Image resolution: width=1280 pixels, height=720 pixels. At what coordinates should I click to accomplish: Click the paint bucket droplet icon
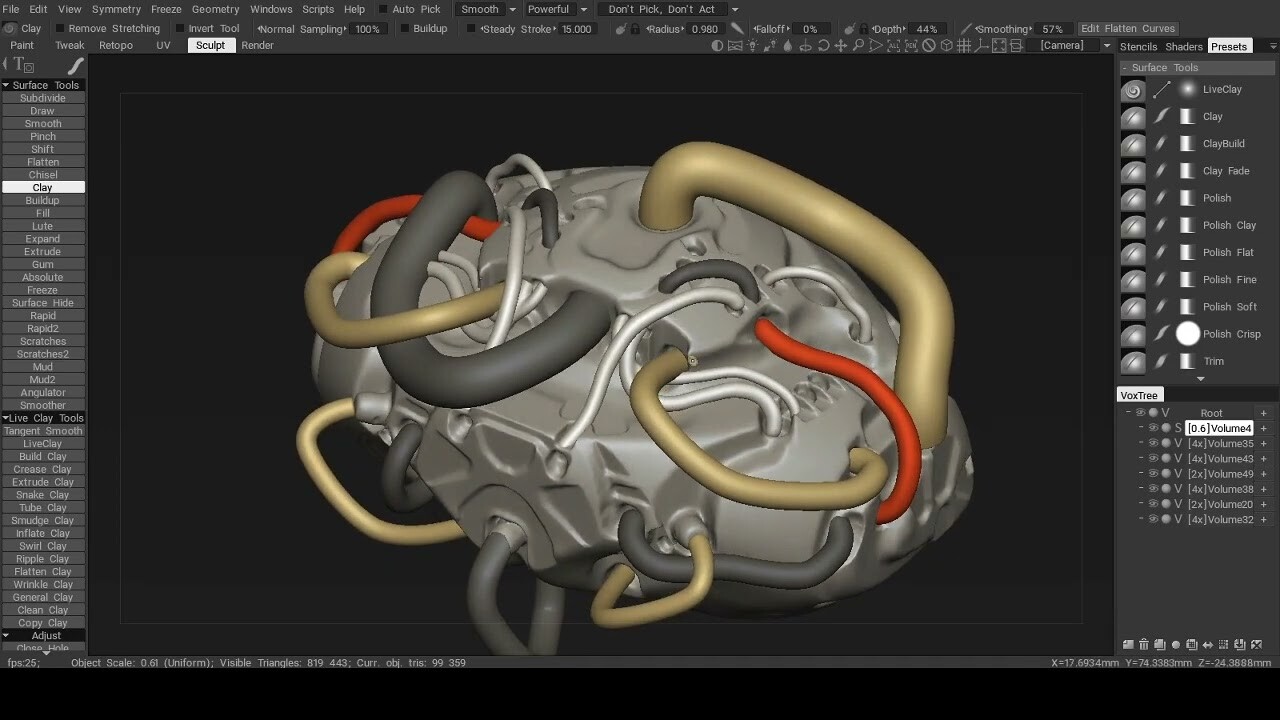coord(787,45)
